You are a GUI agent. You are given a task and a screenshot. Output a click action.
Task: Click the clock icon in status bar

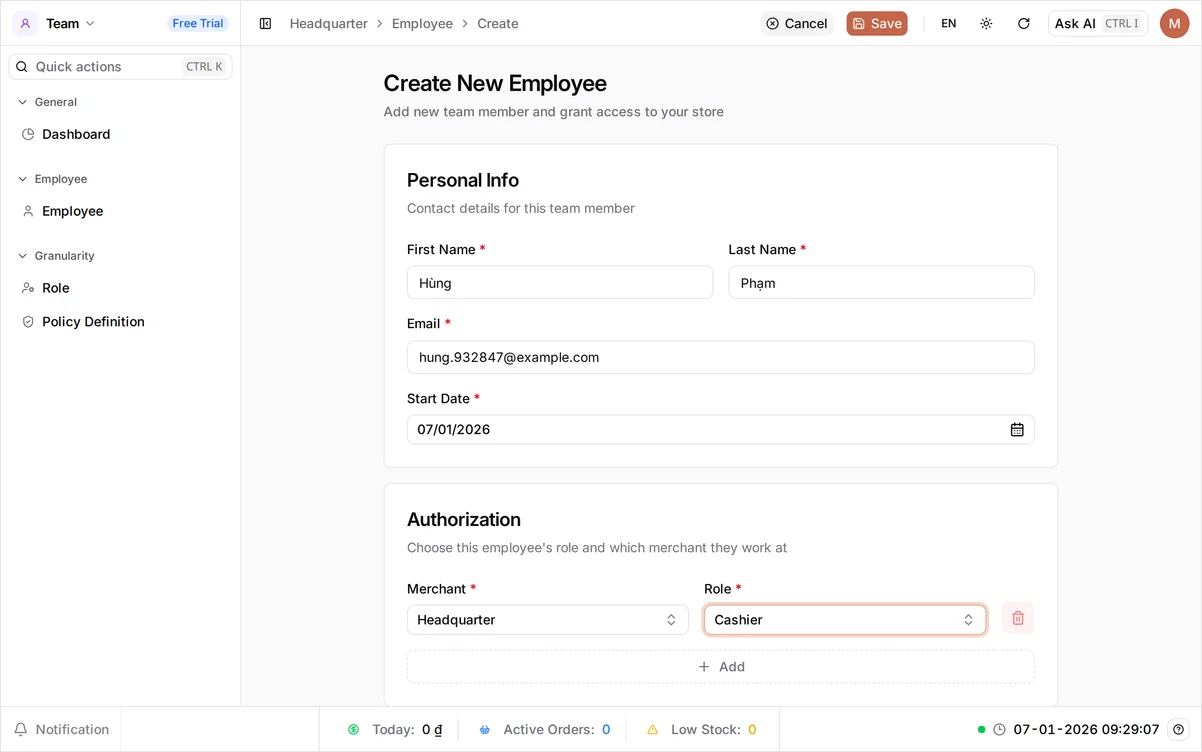click(999, 730)
